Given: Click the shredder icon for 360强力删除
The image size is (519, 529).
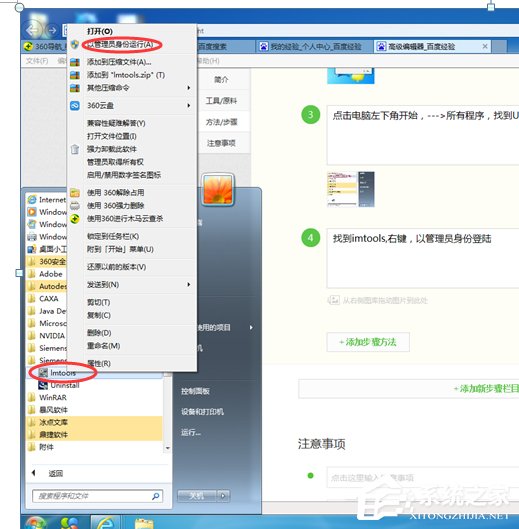Looking at the screenshot, I should (75, 206).
